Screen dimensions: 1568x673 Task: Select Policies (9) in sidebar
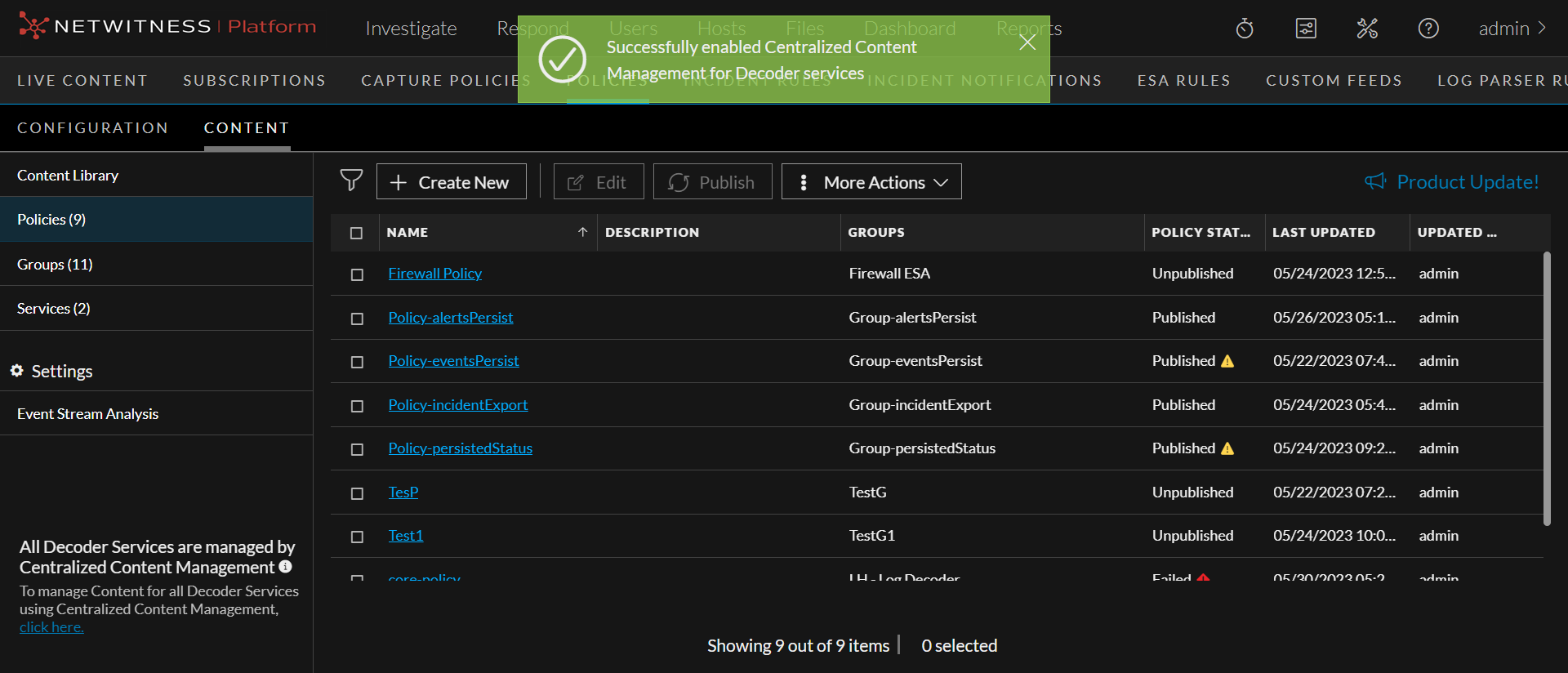tap(156, 219)
